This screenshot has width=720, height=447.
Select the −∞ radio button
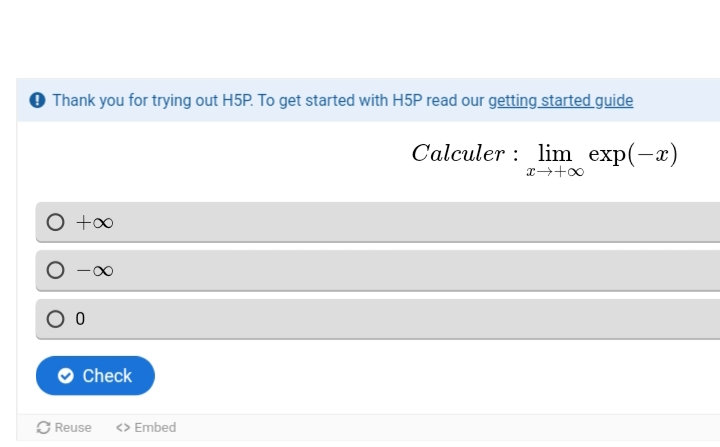tap(56, 270)
